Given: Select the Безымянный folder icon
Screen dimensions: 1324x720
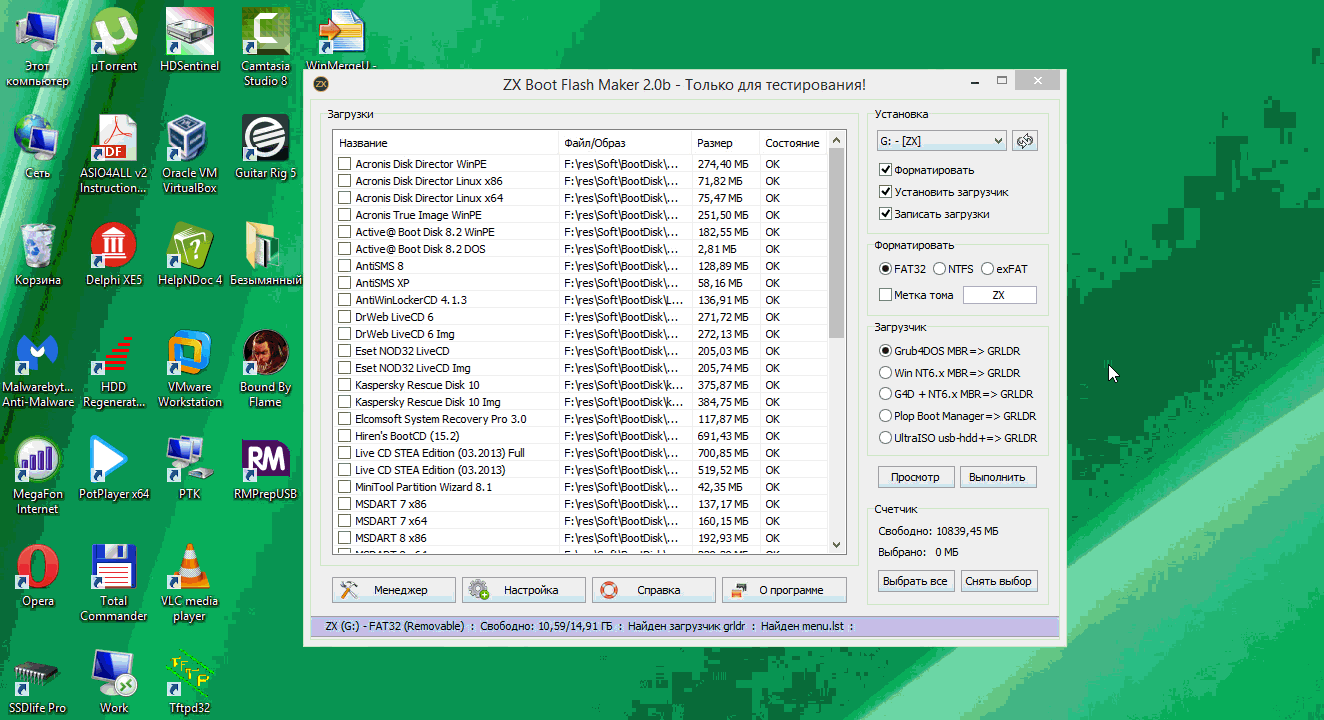Looking at the screenshot, I should (266, 254).
